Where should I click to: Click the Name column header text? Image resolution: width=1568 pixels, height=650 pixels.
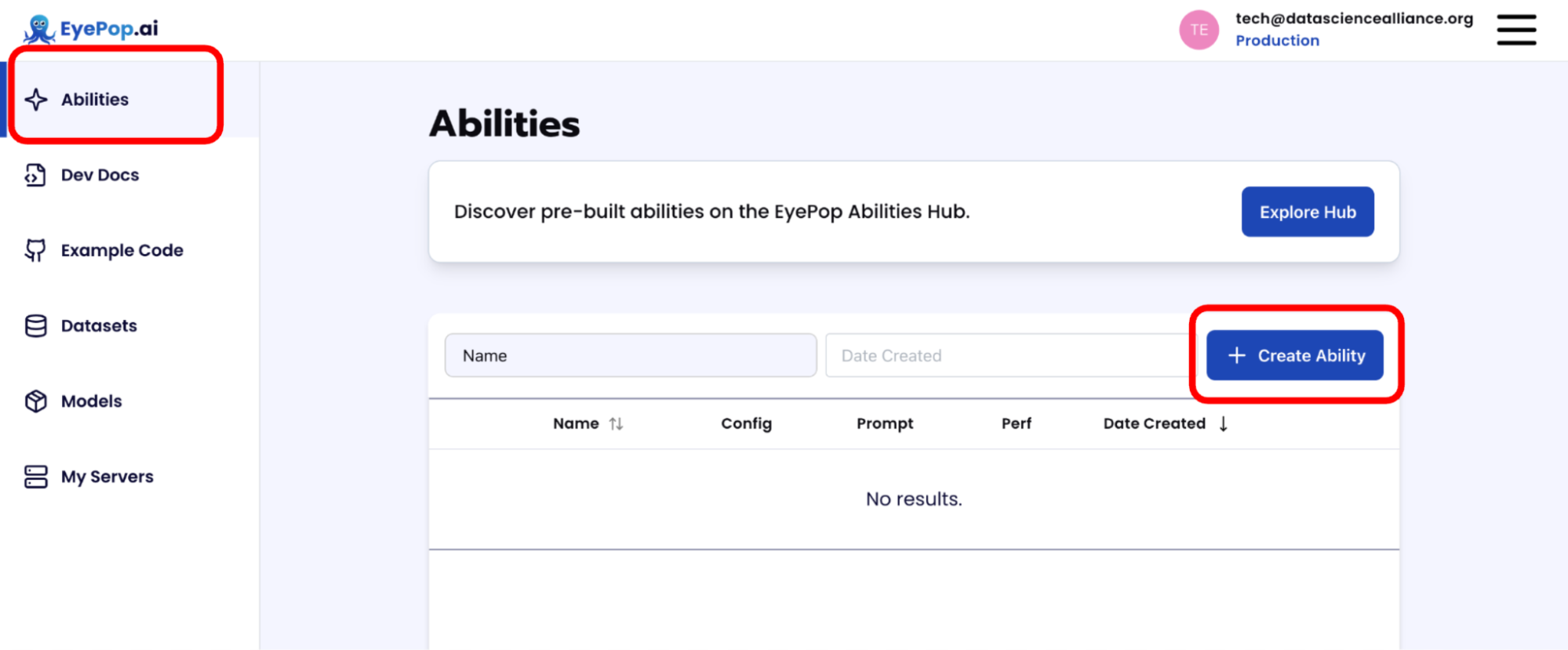coord(576,423)
